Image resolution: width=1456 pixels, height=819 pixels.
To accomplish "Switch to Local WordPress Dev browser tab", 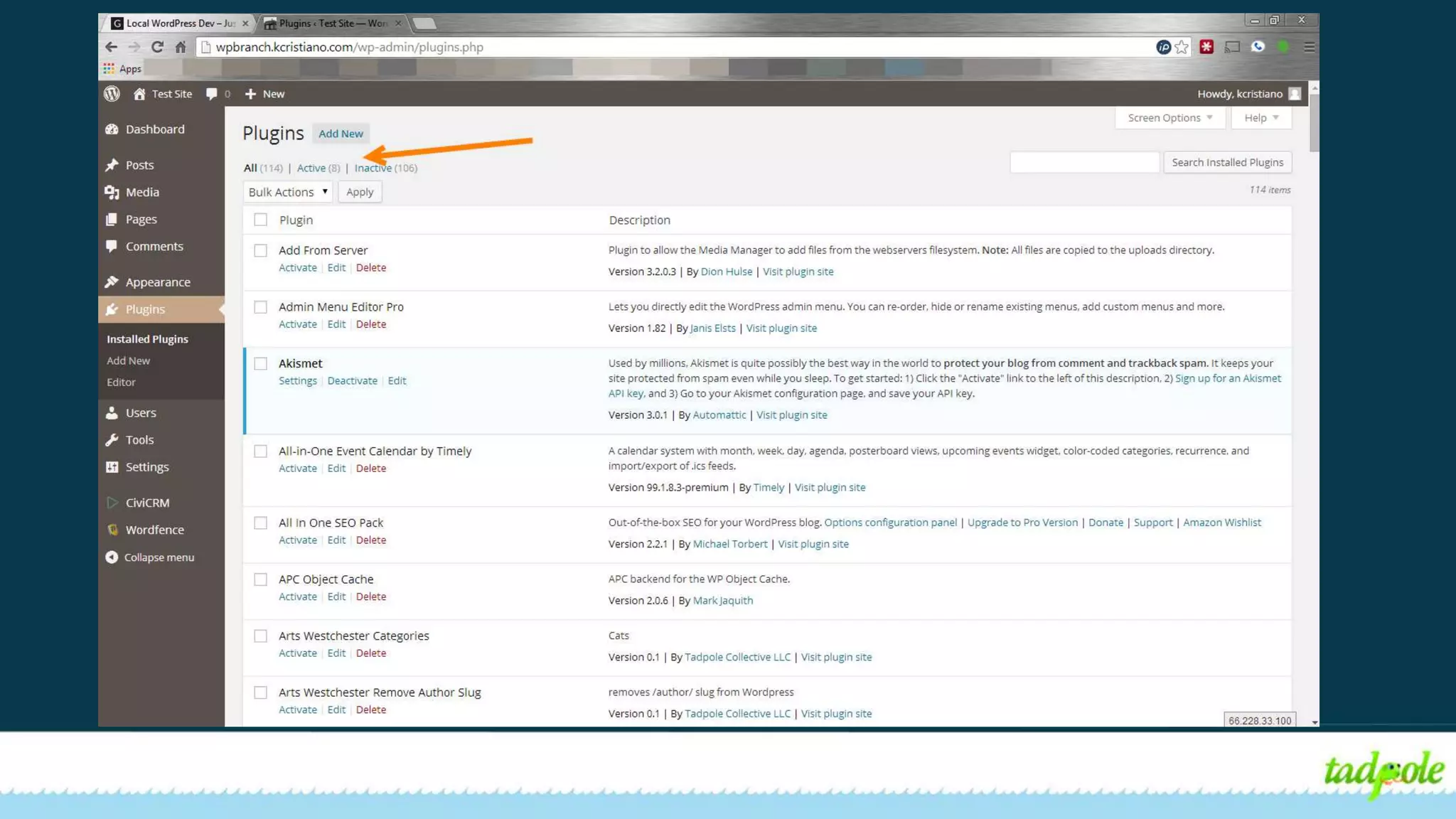I will 178,23.
